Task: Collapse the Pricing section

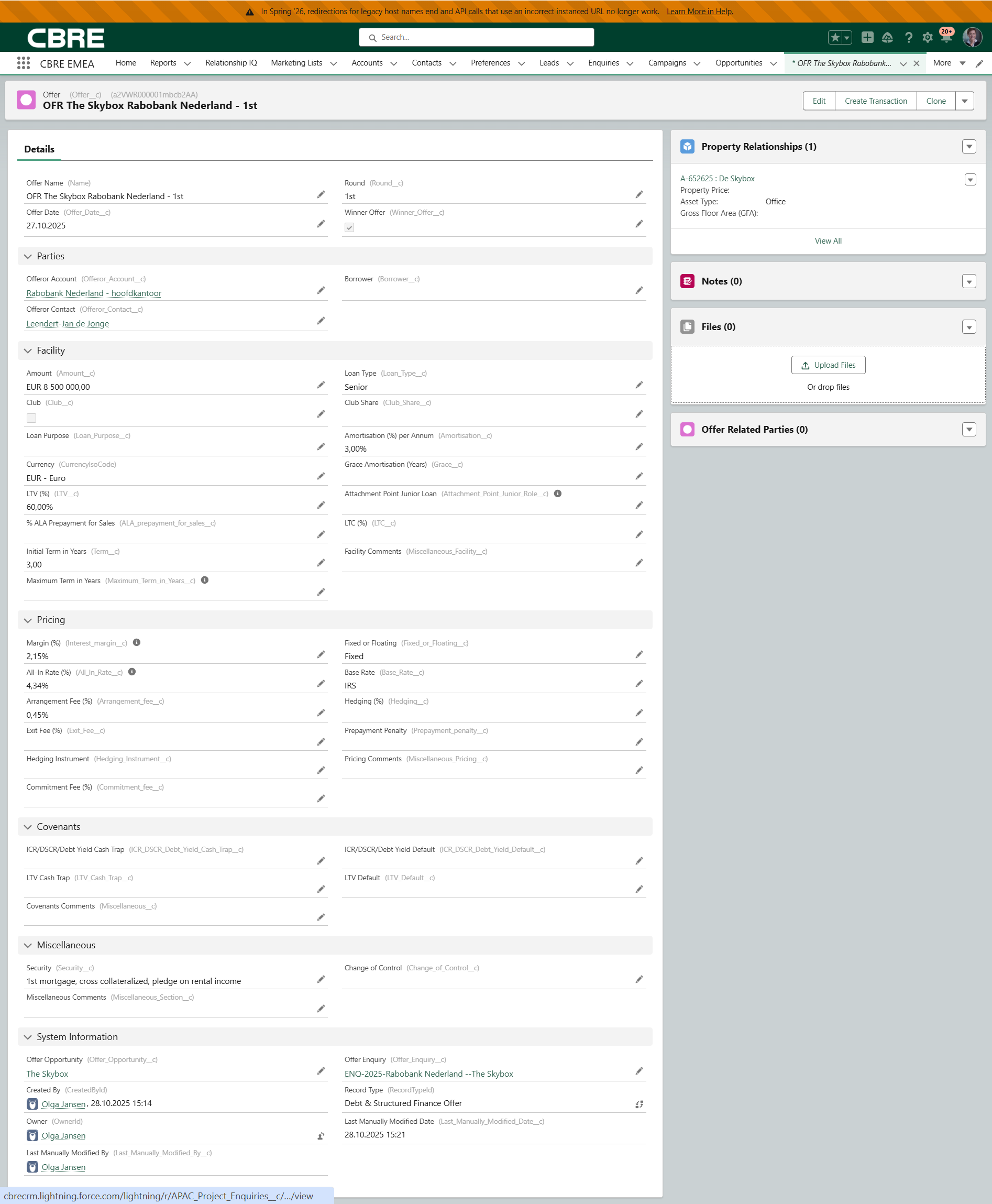Action: [x=28, y=620]
